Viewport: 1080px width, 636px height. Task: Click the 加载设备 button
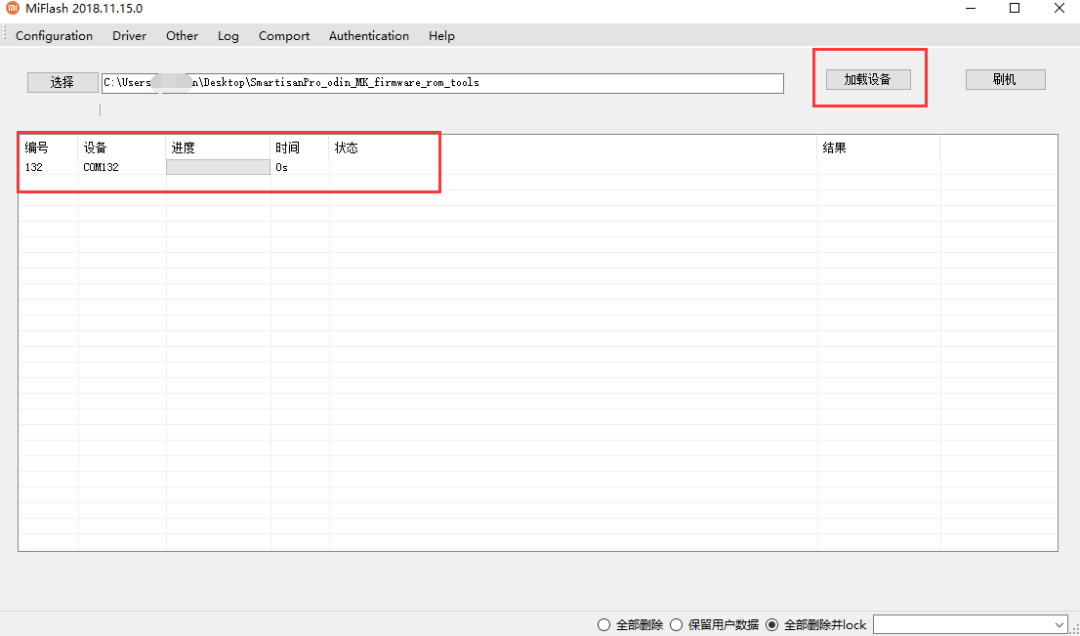pyautogui.click(x=868, y=79)
